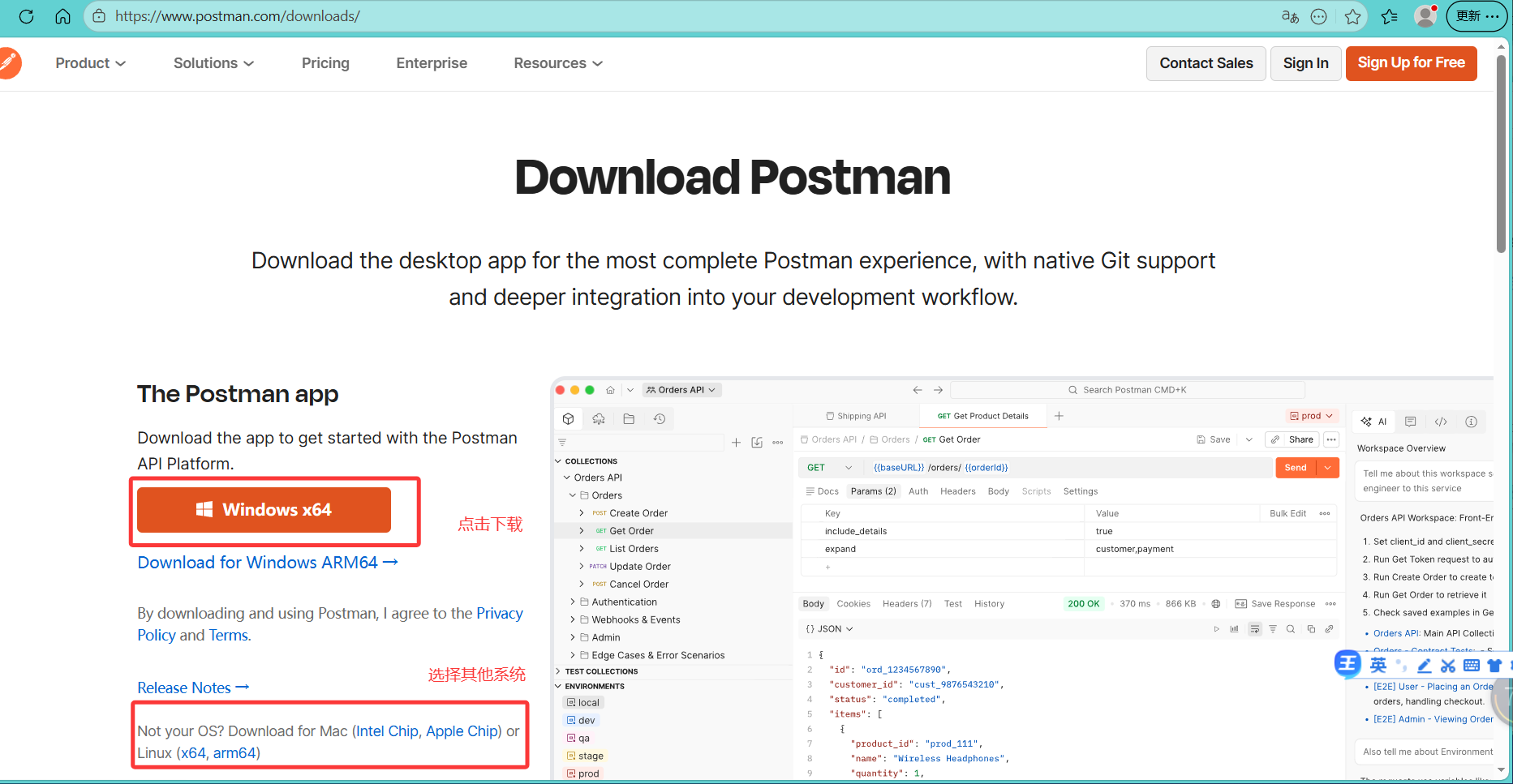Viewport: 1513px width, 784px height.
Task: Select Get Product Details tab in preview
Action: 983,416
